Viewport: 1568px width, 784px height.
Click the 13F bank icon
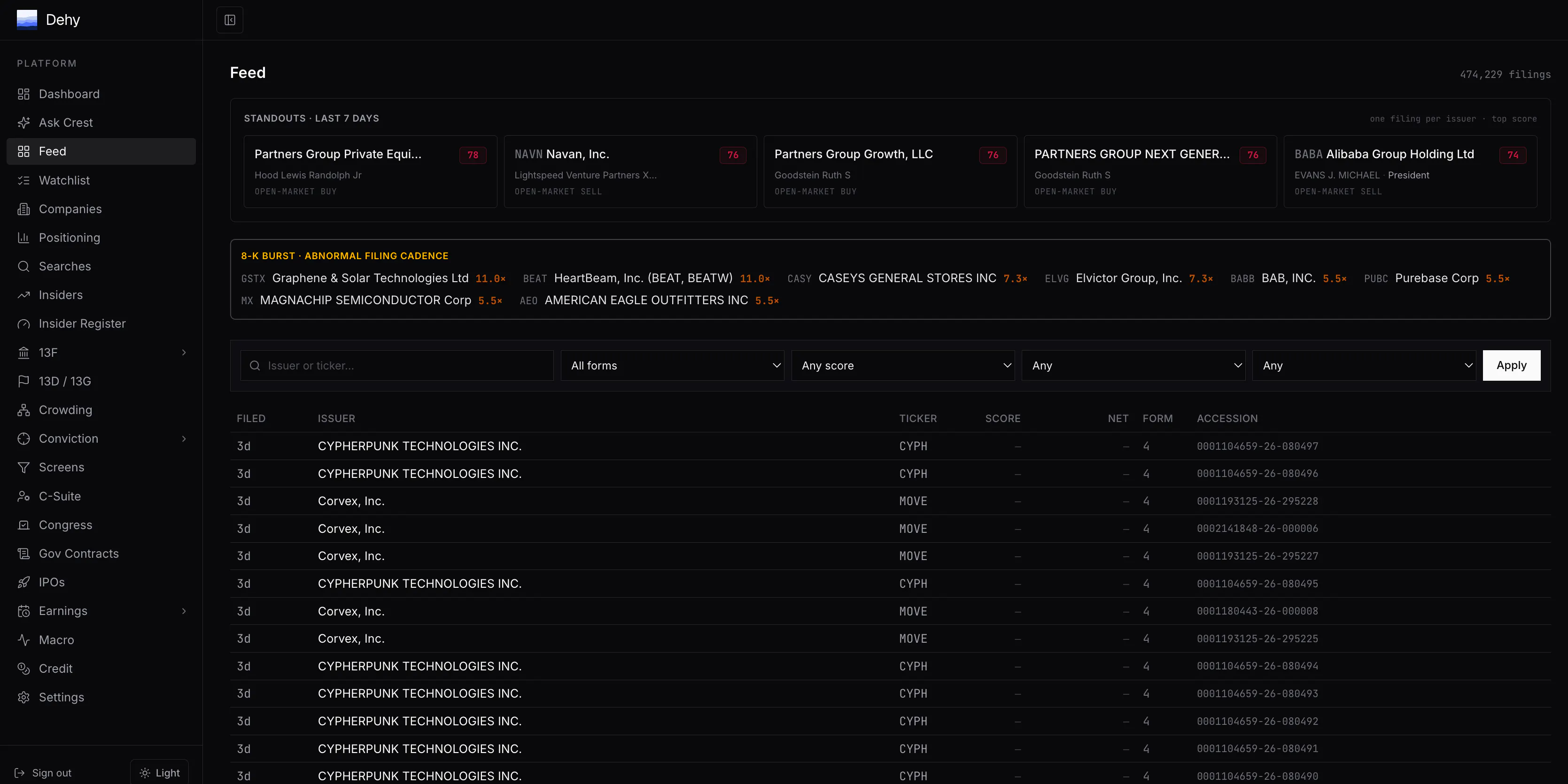tap(24, 353)
